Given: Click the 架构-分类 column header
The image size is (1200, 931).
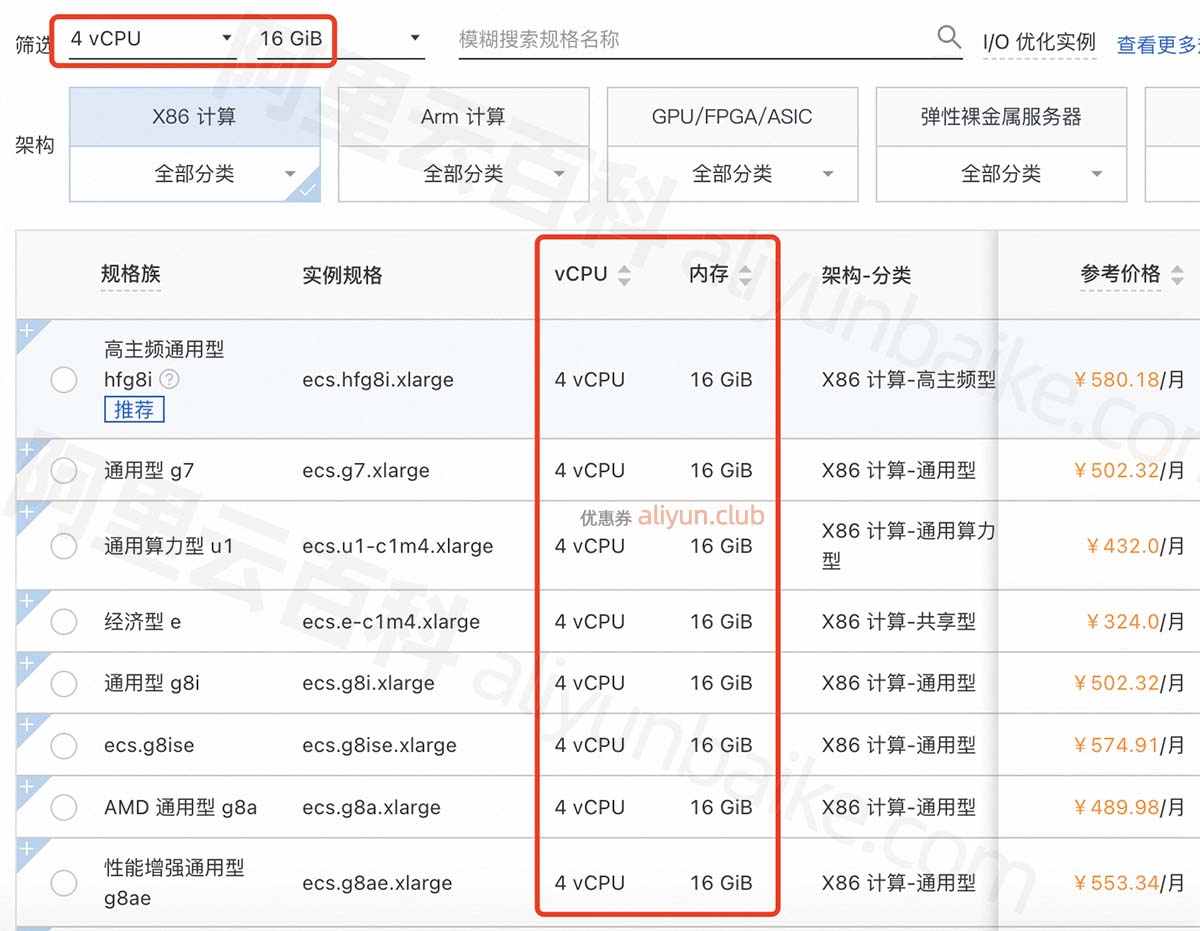Looking at the screenshot, I should coord(866,275).
